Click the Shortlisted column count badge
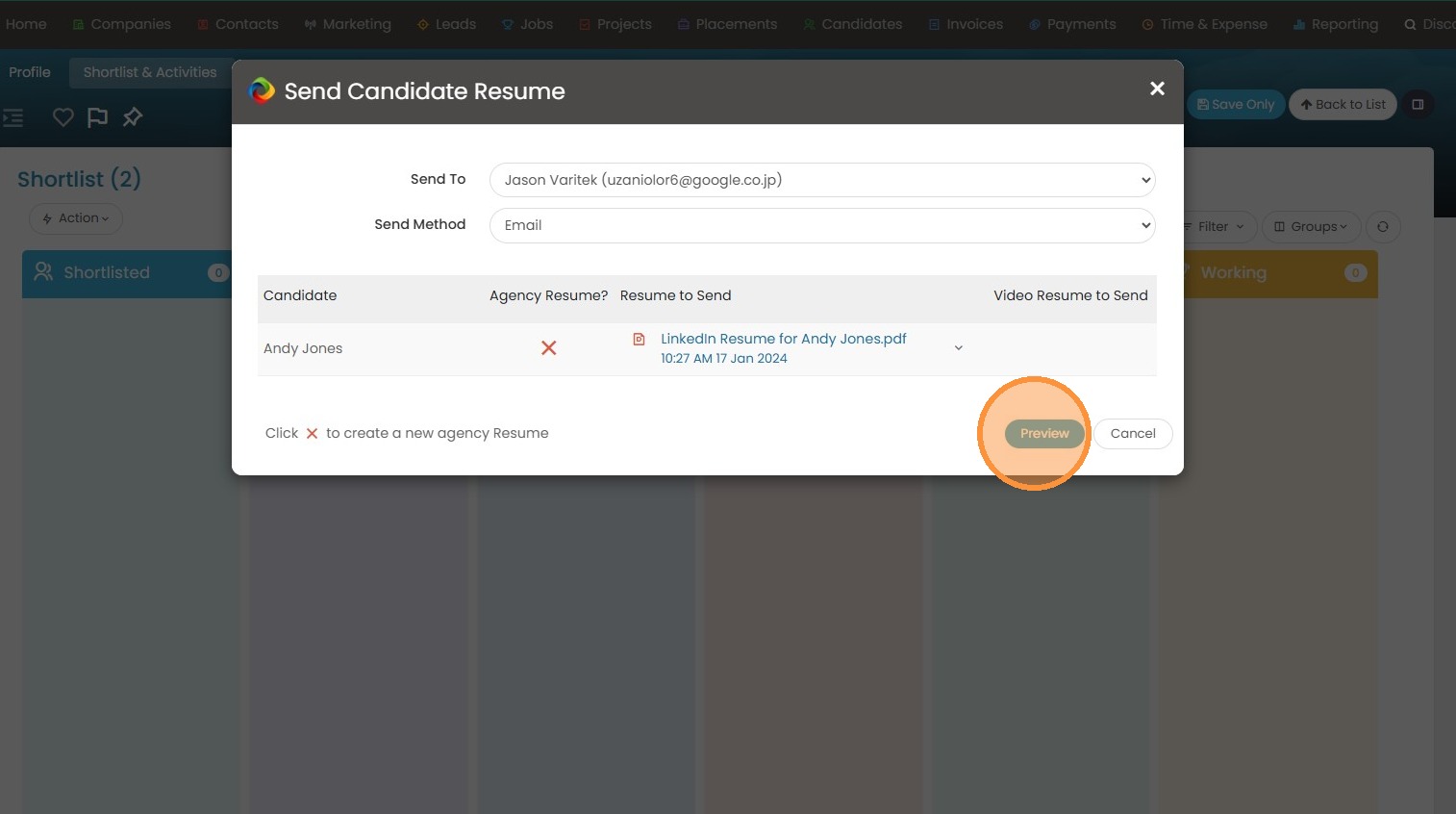The width and height of the screenshot is (1456, 814). 218,273
